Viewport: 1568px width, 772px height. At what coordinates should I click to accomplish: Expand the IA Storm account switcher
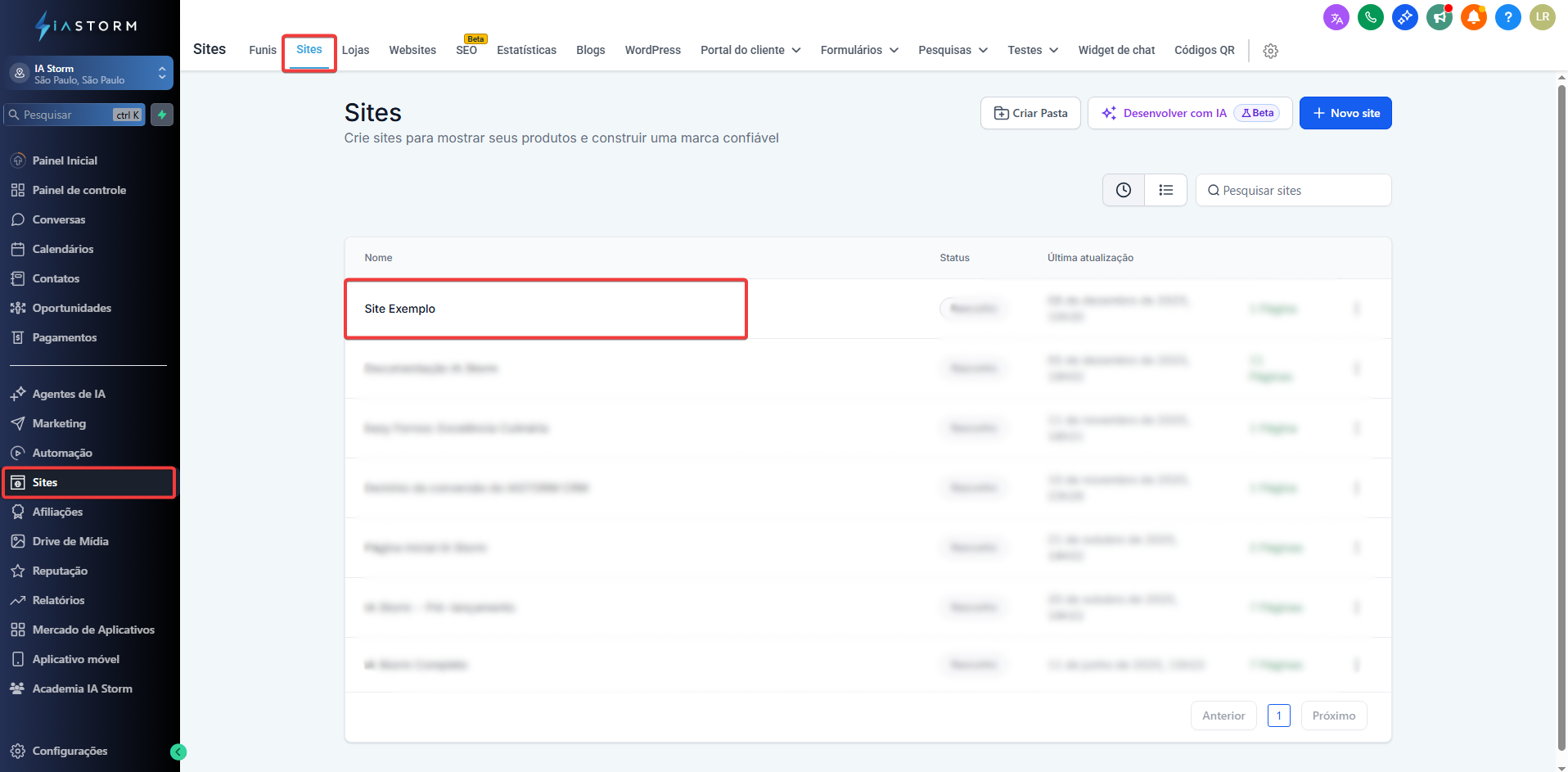click(x=90, y=74)
